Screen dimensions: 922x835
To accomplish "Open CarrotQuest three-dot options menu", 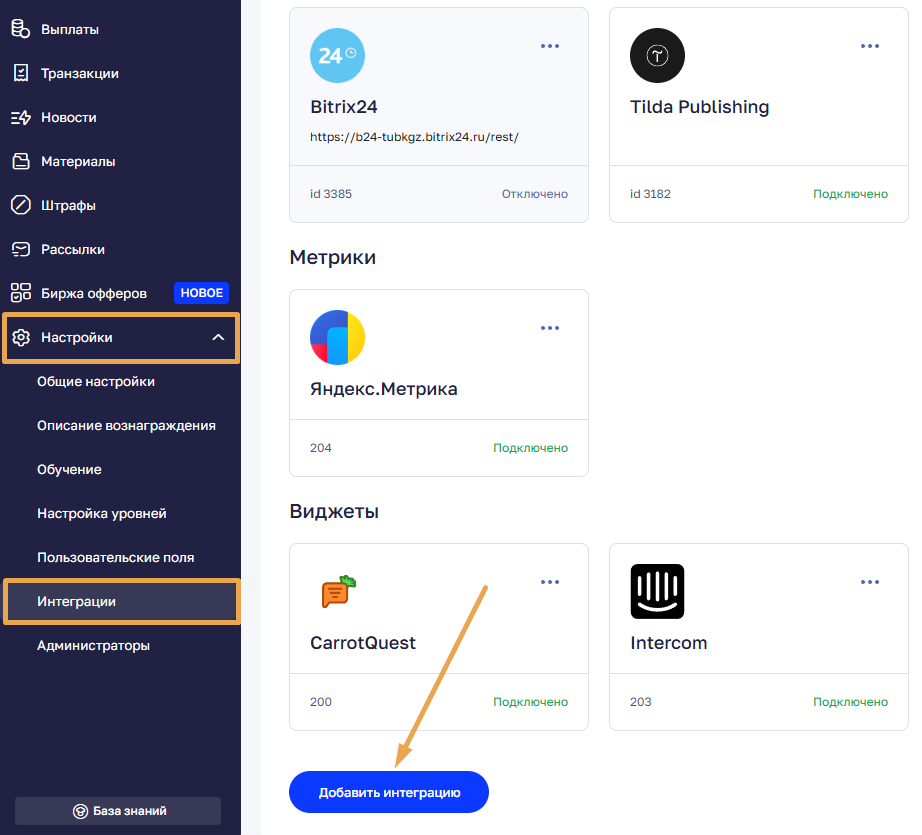I will 550,582.
